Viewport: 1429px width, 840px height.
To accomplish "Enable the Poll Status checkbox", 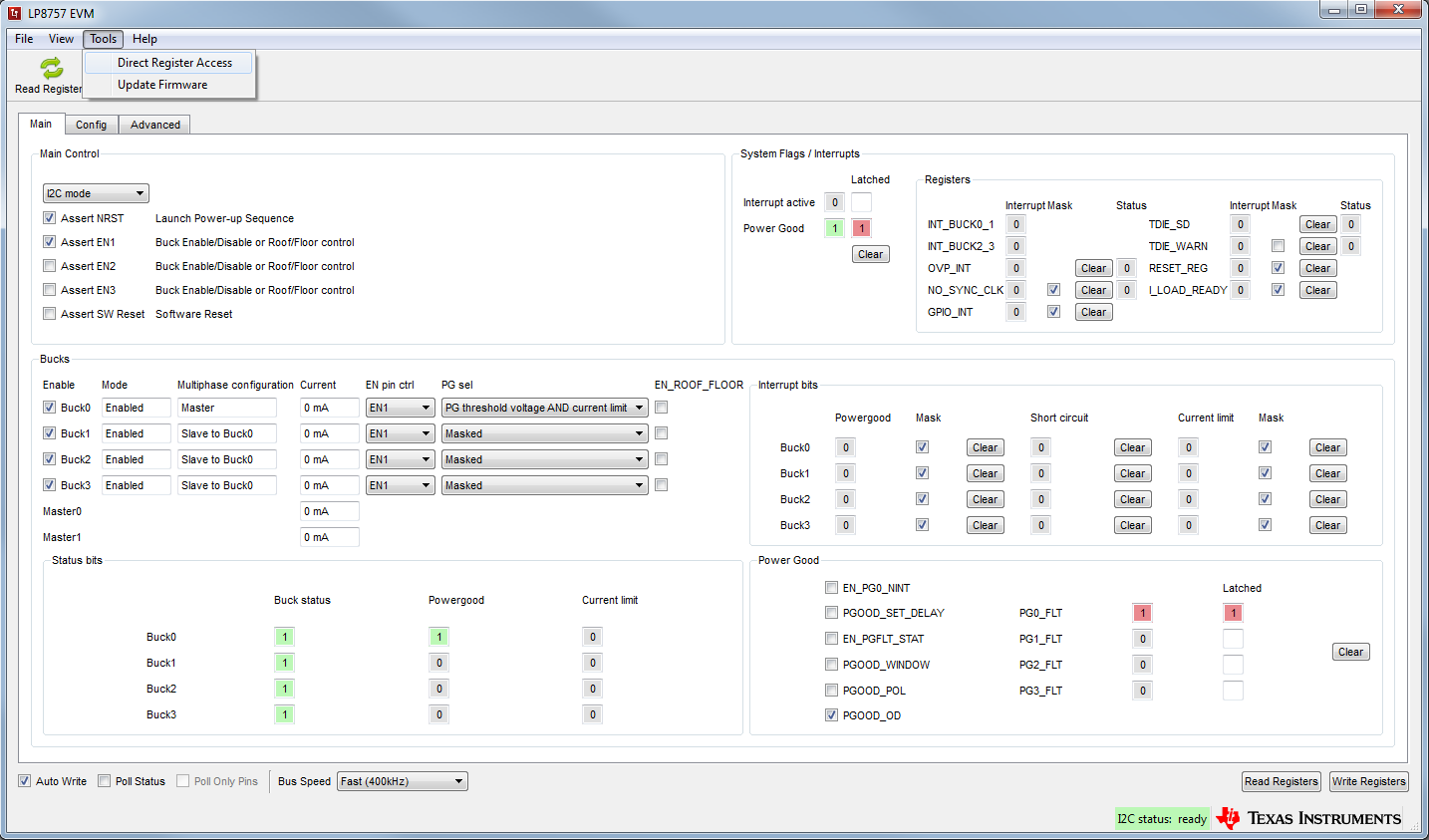I will coord(104,781).
